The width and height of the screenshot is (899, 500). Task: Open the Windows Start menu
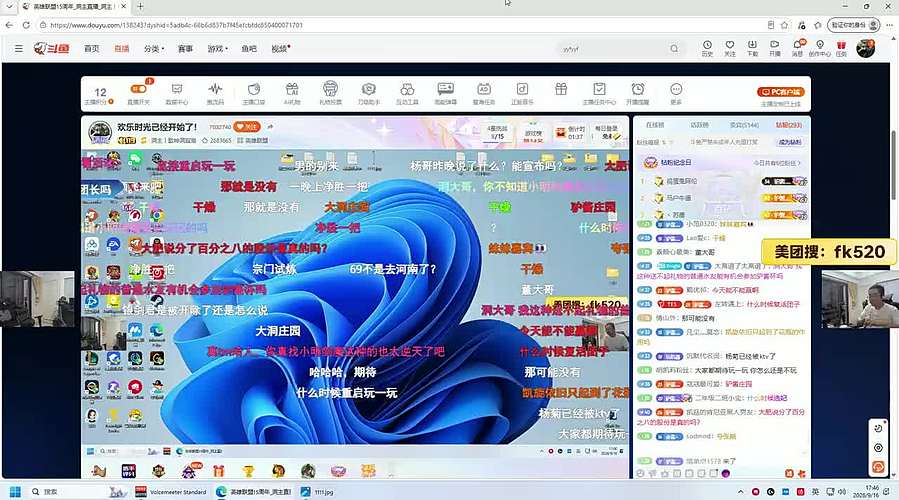(15, 491)
